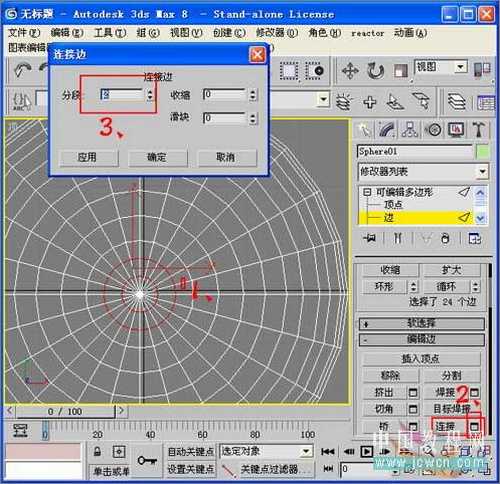Play the animation
The height and width of the screenshot is (484, 500).
[367, 452]
